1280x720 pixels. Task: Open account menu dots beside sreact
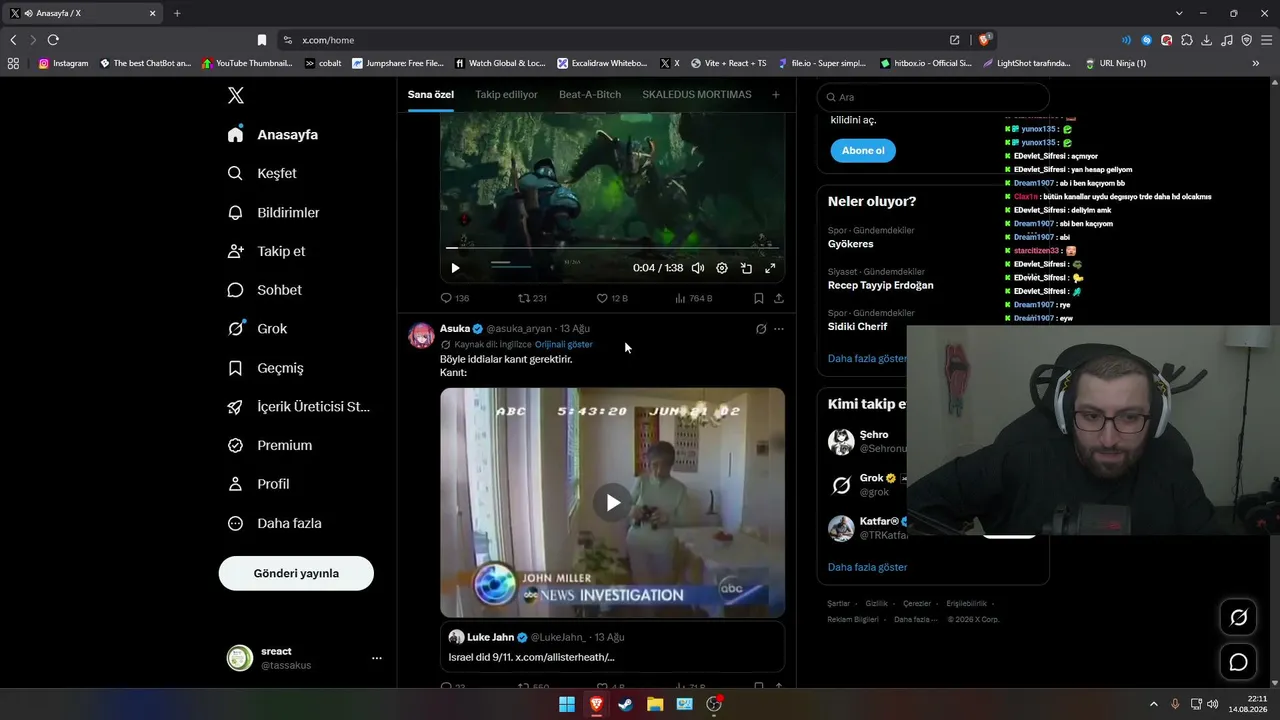point(377,658)
